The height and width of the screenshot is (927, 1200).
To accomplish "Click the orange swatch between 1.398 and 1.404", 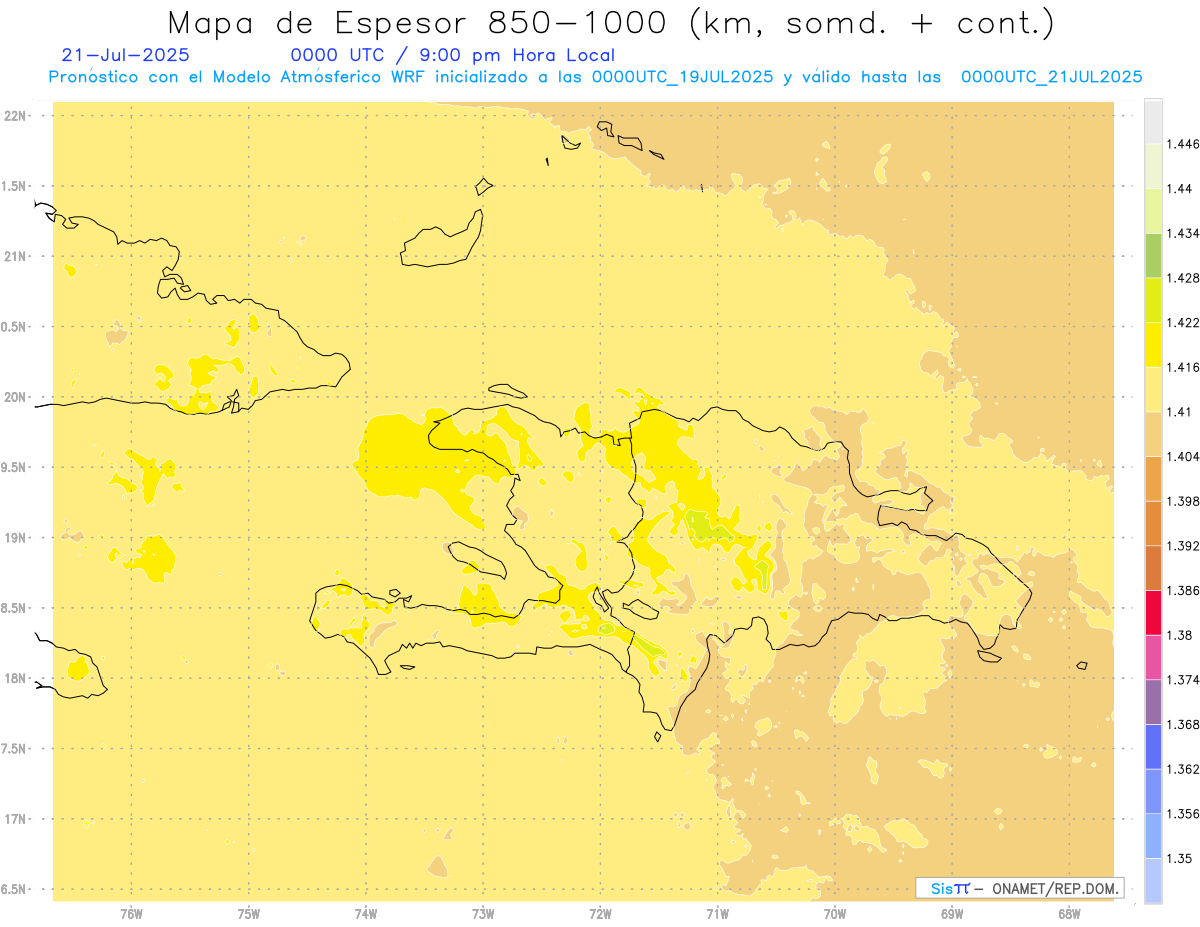I will click(x=1153, y=478).
